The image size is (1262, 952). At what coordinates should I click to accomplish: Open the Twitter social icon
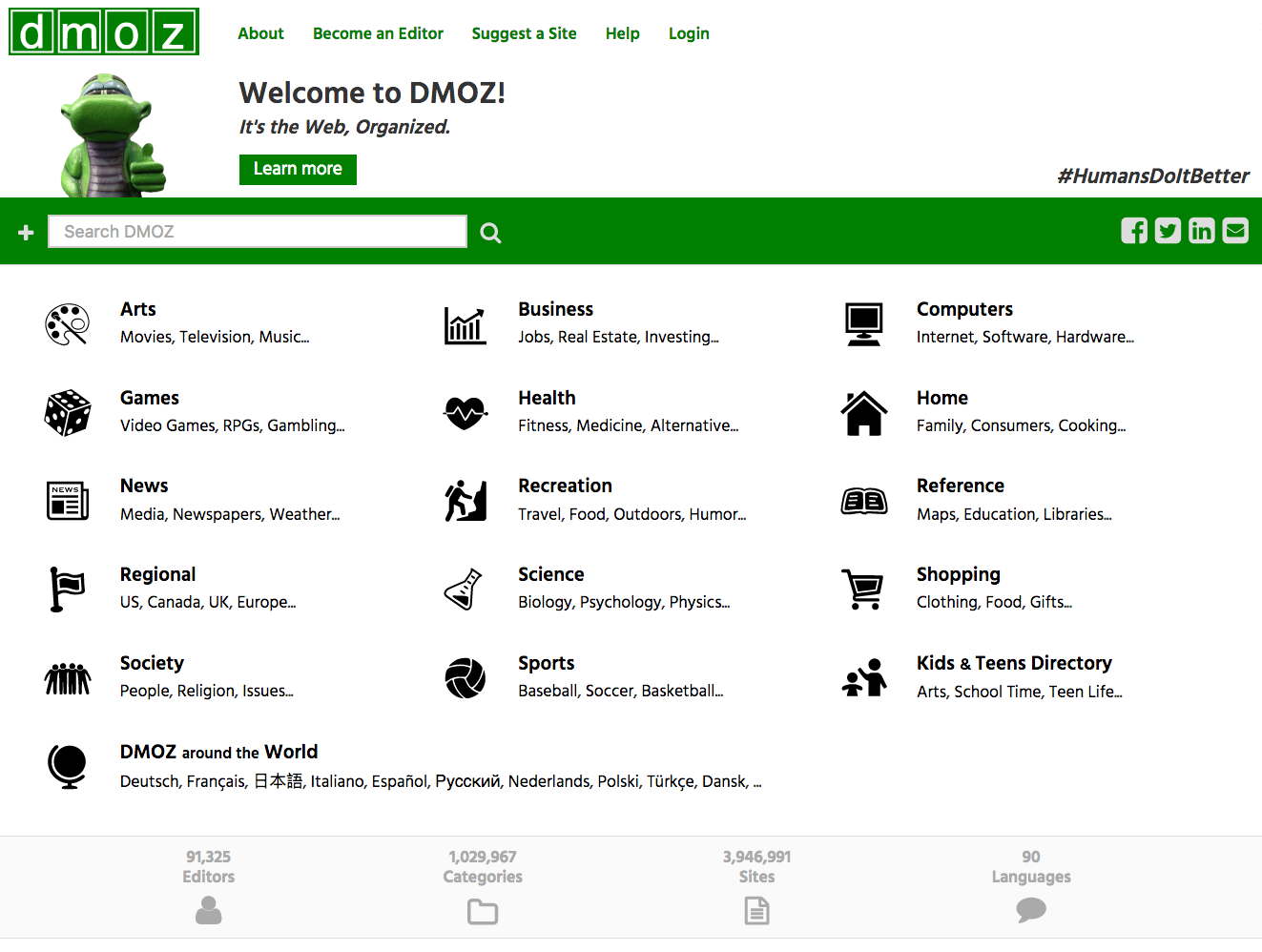(1168, 231)
